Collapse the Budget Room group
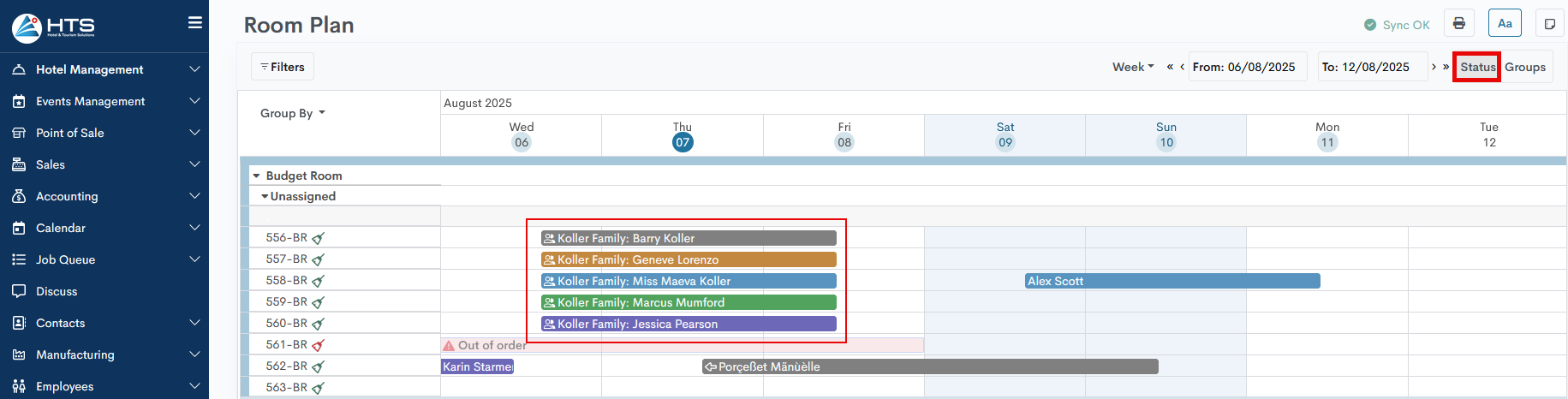This screenshot has width=1568, height=399. tap(256, 176)
